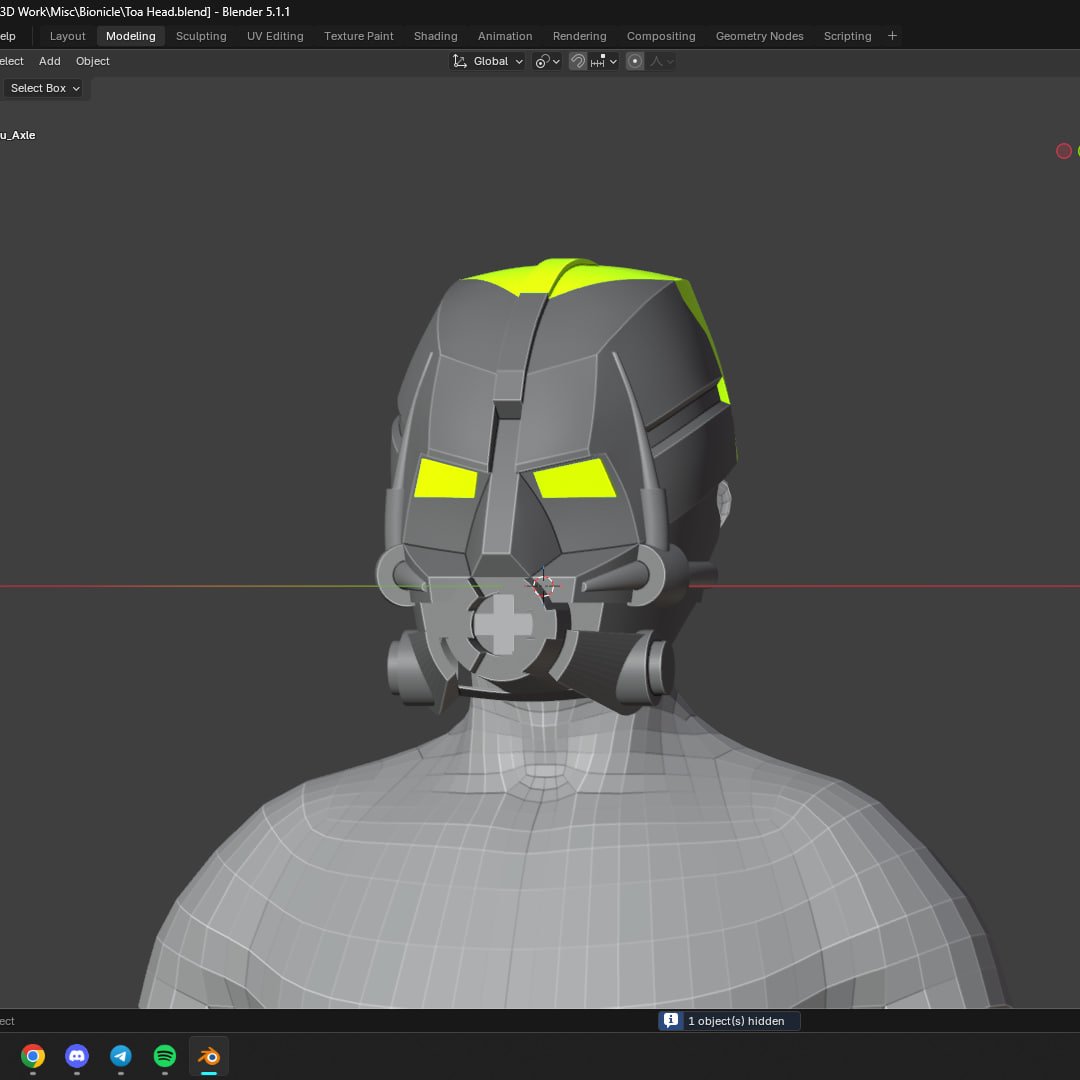
Task: Click the Blender icon in the taskbar
Action: [209, 1056]
